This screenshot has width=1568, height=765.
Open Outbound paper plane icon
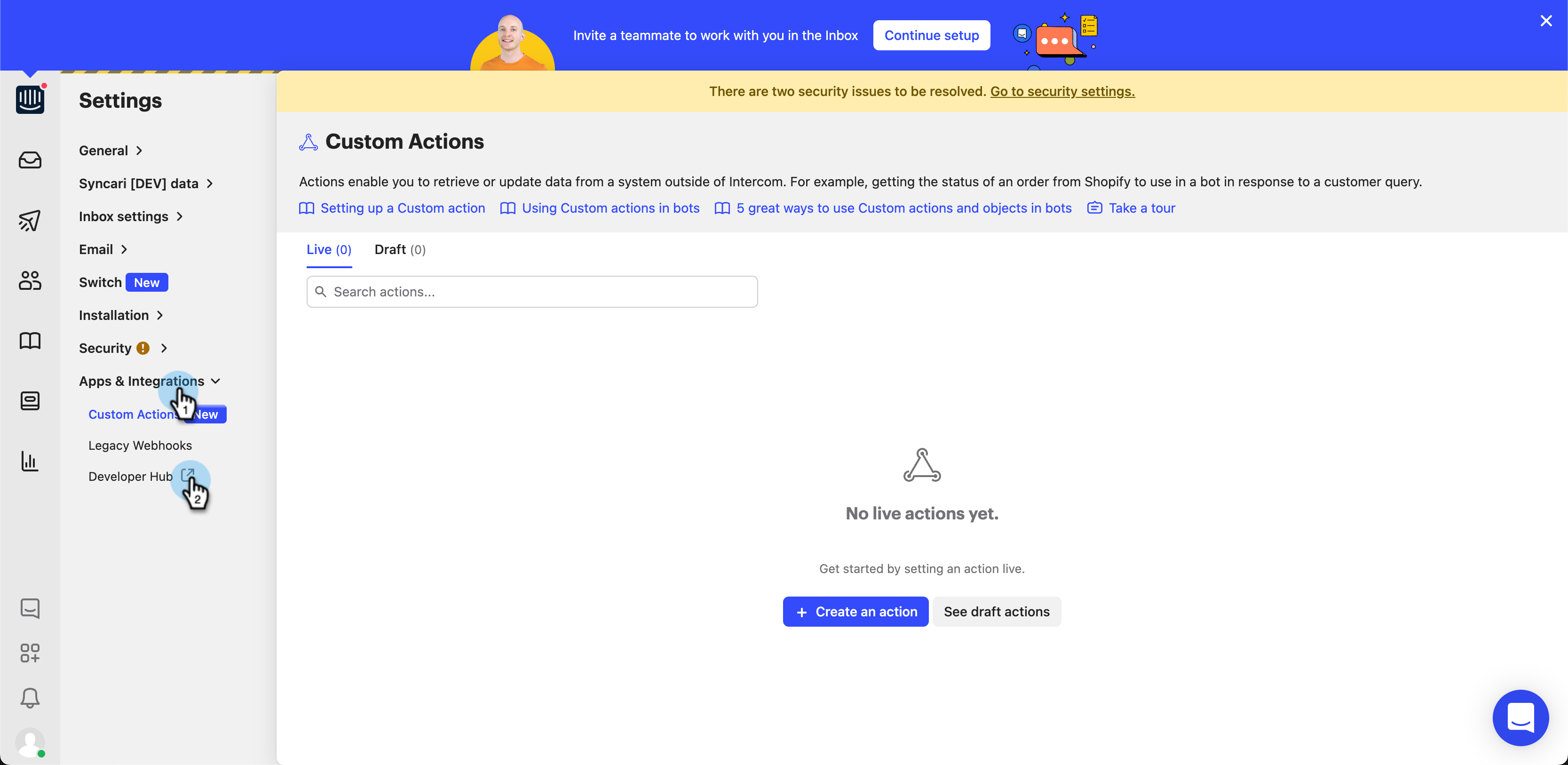30,220
